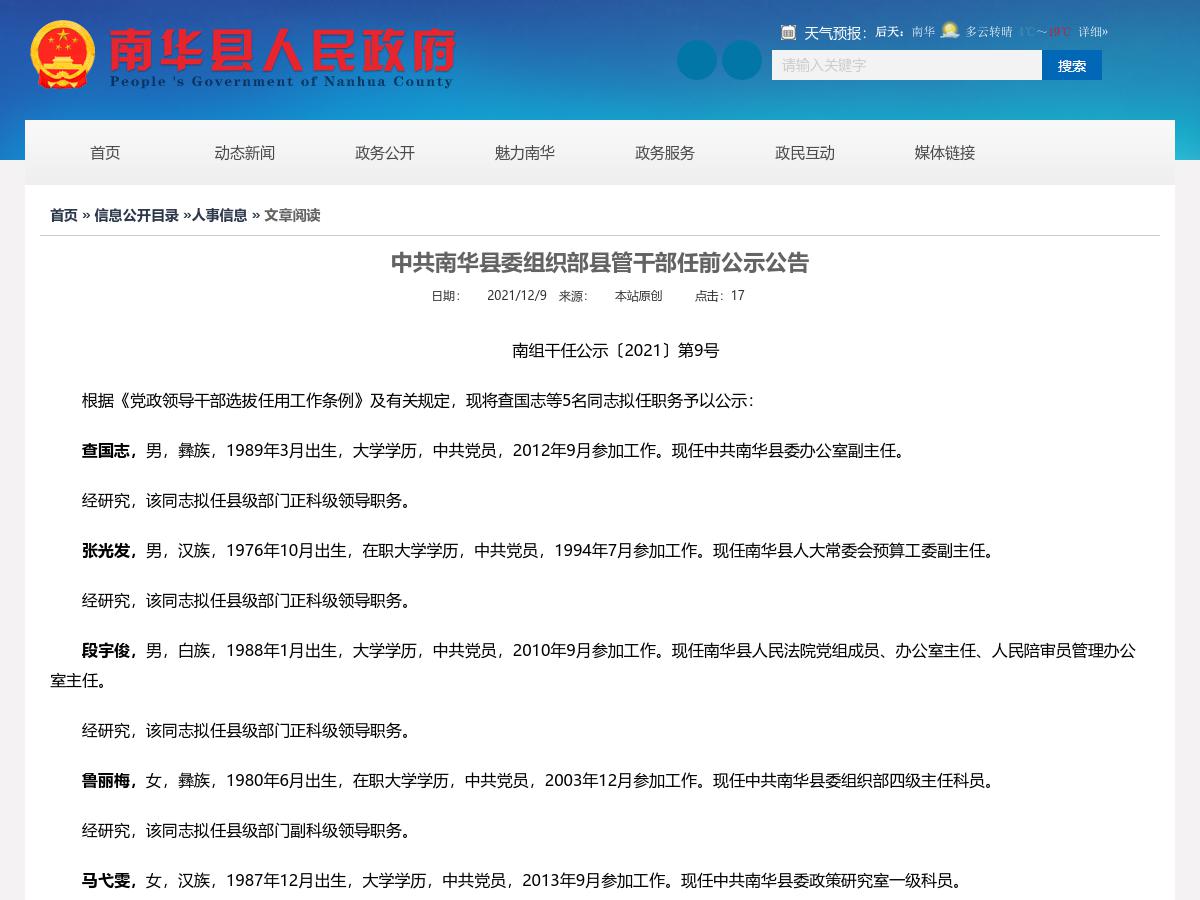Click the 信息公开目录 breadcrumb link
The width and height of the screenshot is (1200, 900).
click(136, 215)
